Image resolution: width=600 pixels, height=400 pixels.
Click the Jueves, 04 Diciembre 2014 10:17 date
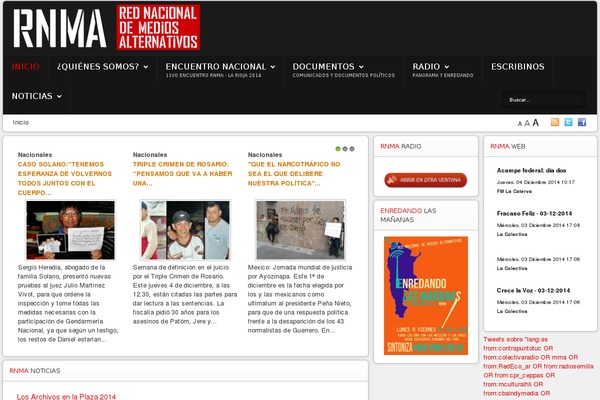pyautogui.click(x=536, y=182)
